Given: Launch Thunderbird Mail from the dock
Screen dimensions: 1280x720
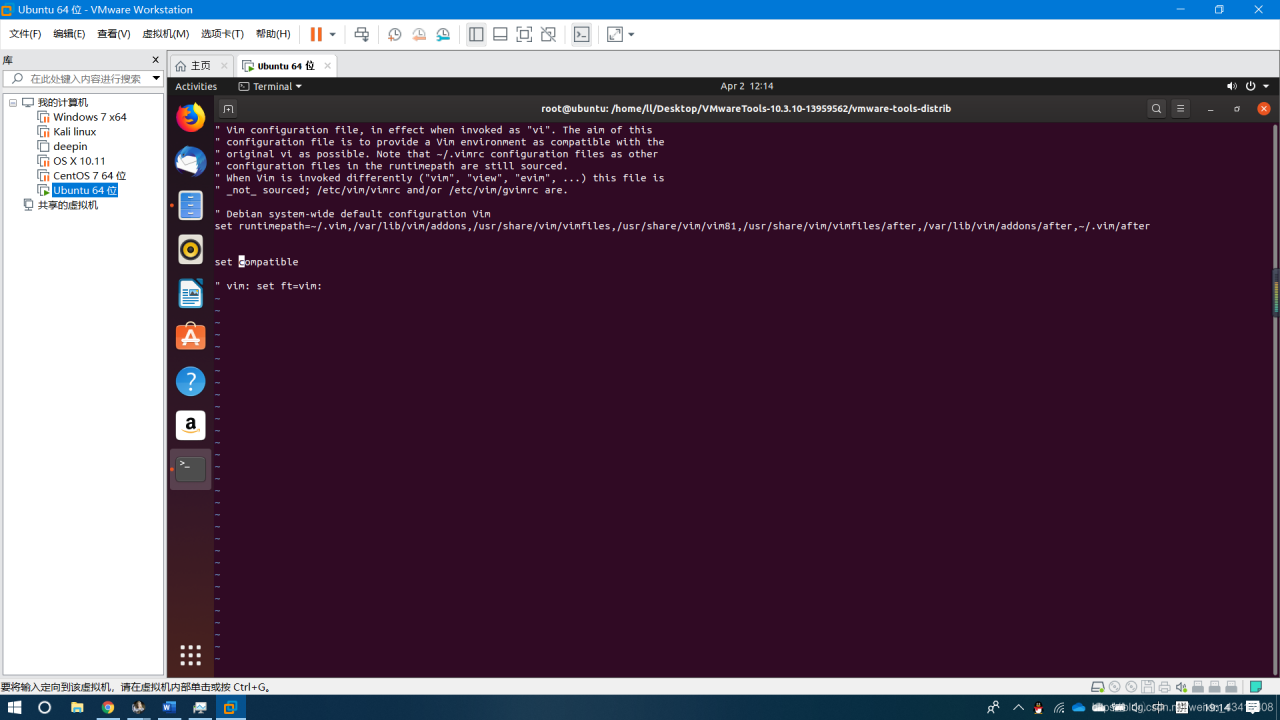Looking at the screenshot, I should pyautogui.click(x=190, y=162).
